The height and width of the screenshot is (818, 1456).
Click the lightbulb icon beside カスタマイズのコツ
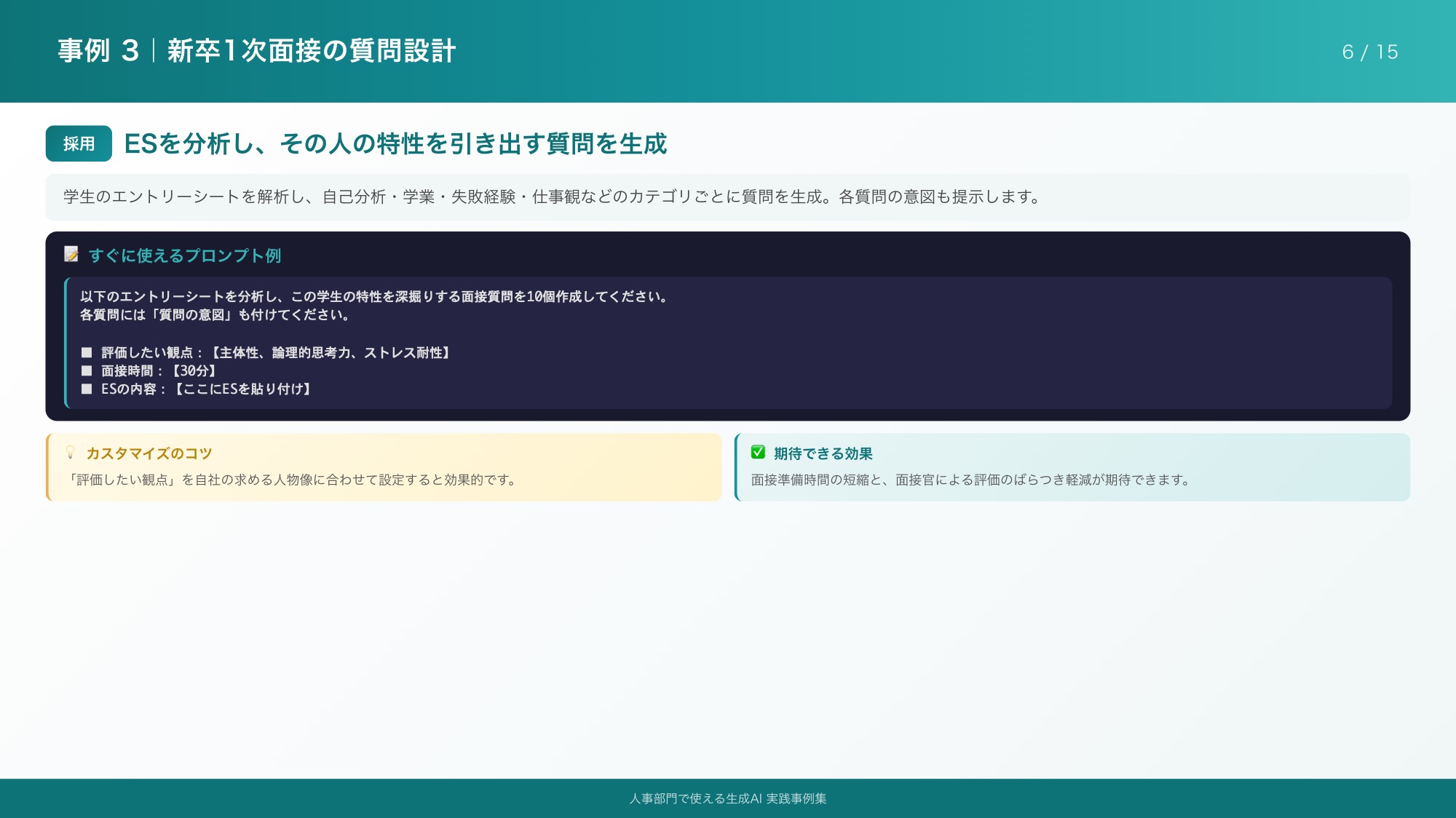click(x=70, y=453)
